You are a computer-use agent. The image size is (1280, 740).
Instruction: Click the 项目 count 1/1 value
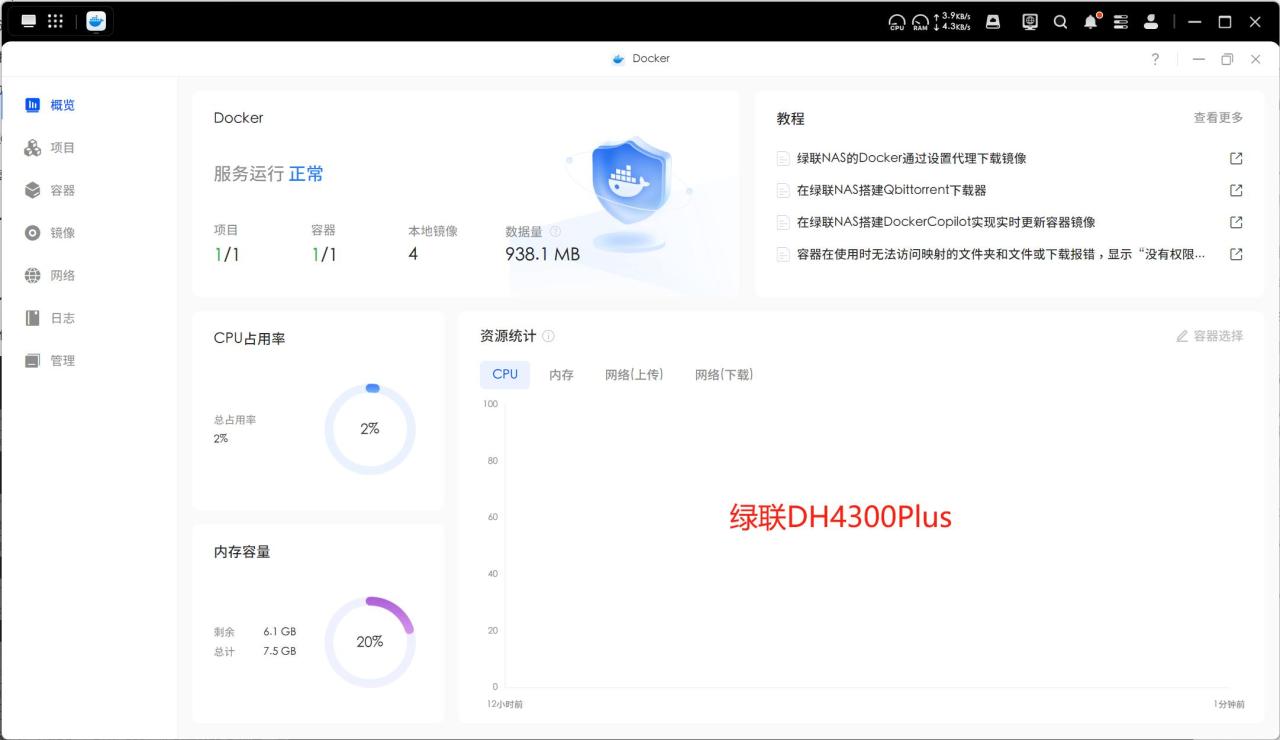click(x=227, y=255)
